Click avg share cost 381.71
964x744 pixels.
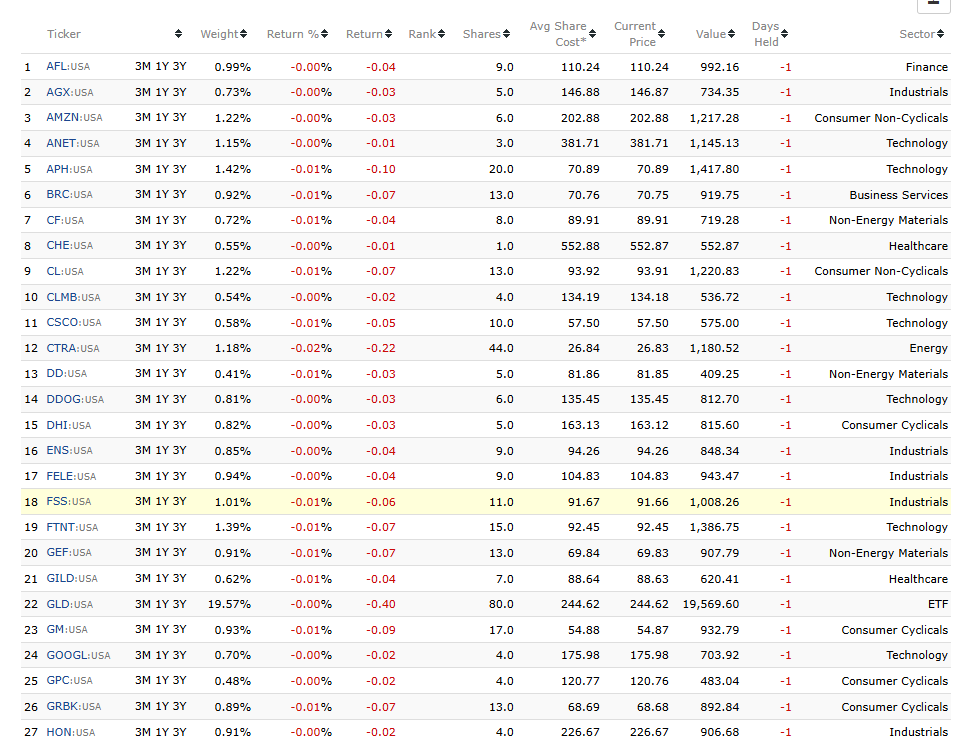point(580,143)
